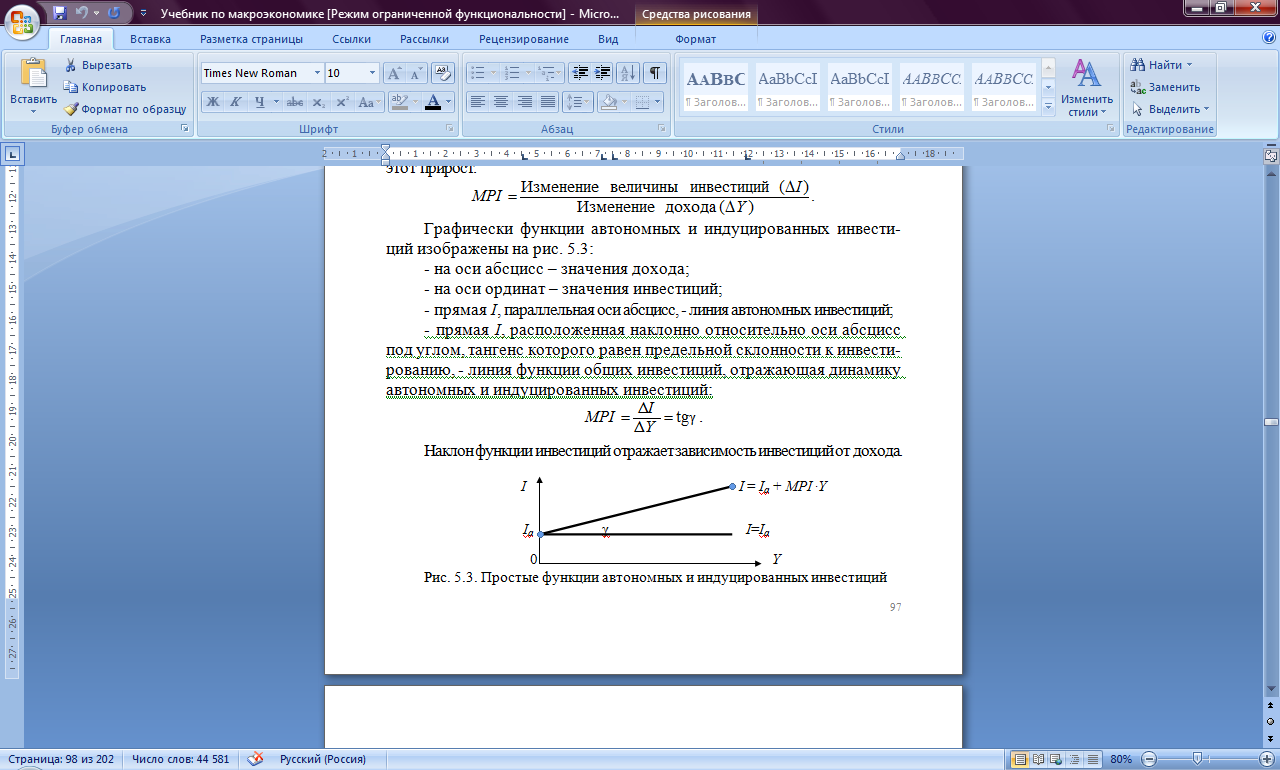Image resolution: width=1280 pixels, height=770 pixels.
Task: Switch to Web Layout view
Action: coord(1055,759)
